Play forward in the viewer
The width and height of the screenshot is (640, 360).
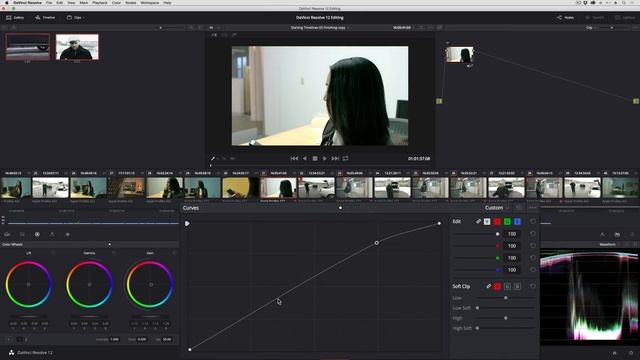324,158
